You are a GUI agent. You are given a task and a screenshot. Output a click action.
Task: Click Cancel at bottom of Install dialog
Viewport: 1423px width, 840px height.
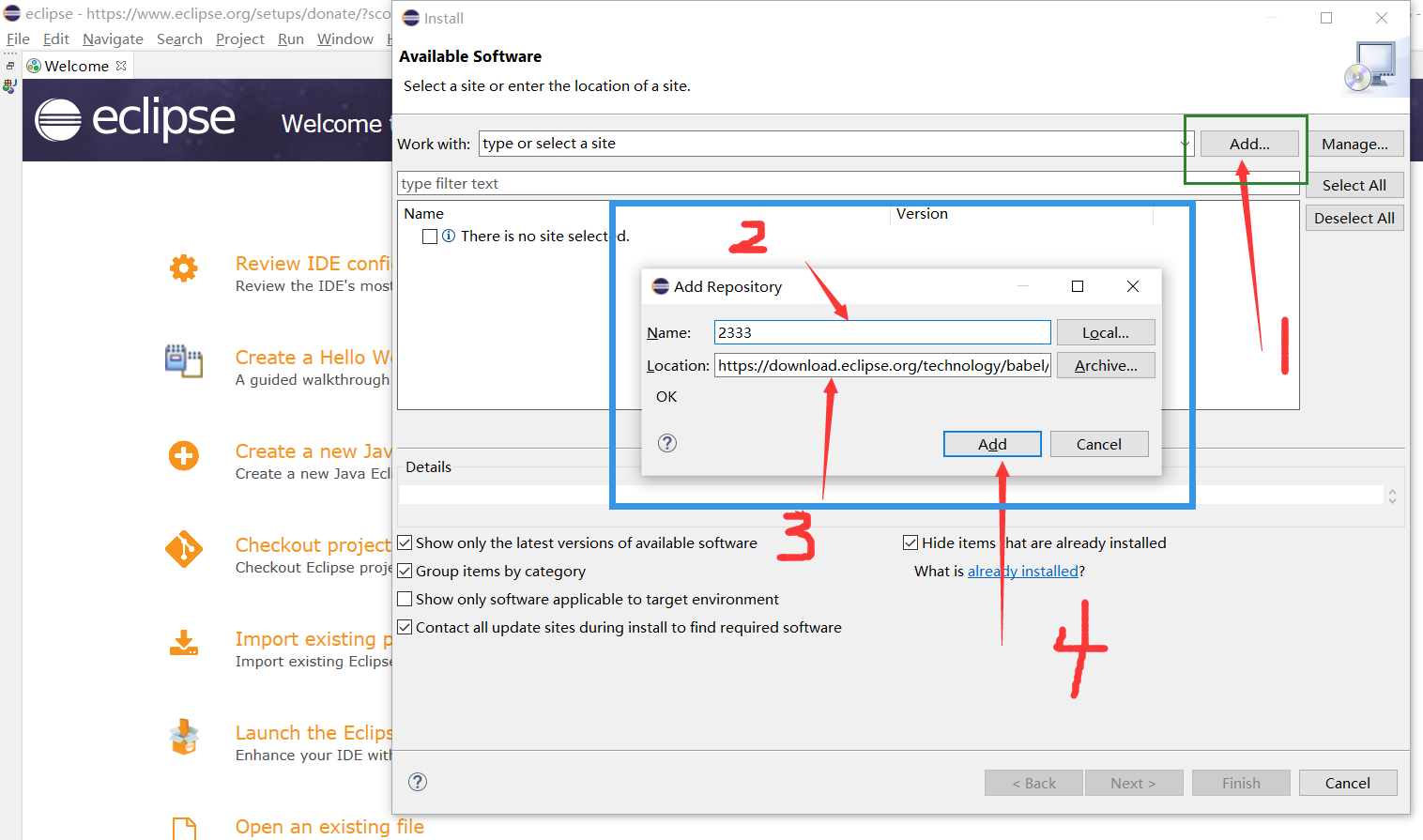click(1348, 783)
